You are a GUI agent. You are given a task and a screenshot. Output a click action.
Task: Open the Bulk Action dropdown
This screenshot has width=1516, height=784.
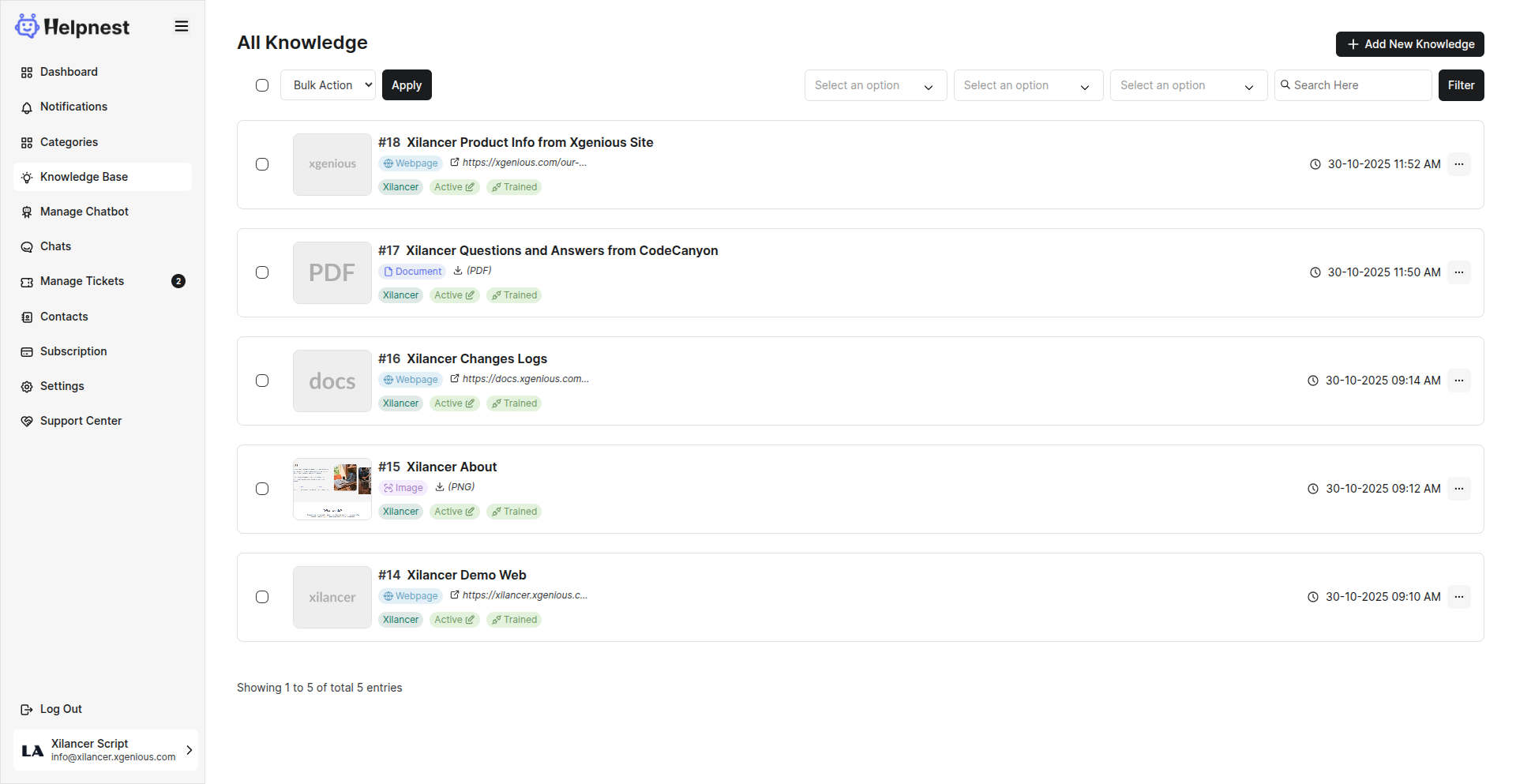click(x=328, y=85)
